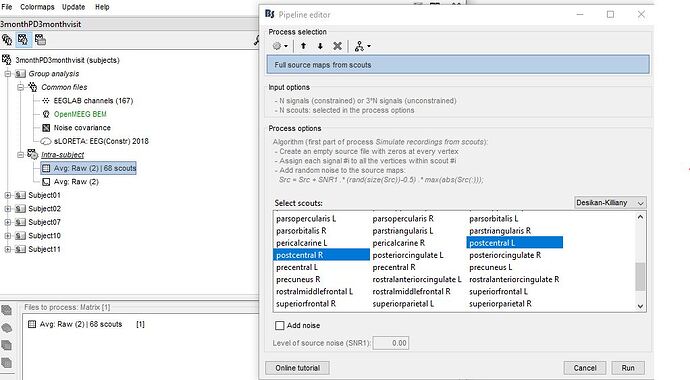690x380 pixels.
Task: Select scout parsorbitalis R
Action: pyautogui.click(x=301, y=231)
